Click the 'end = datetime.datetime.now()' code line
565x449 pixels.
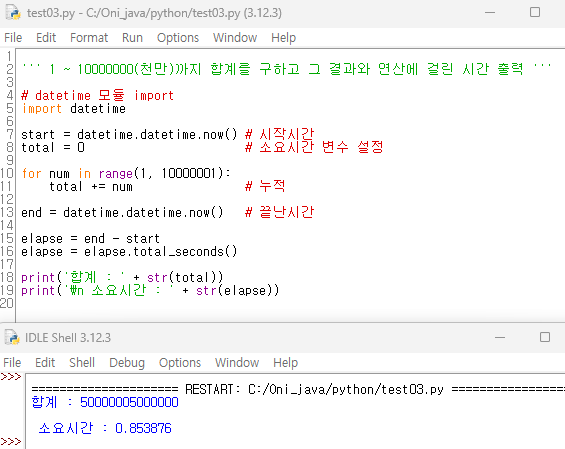122,213
